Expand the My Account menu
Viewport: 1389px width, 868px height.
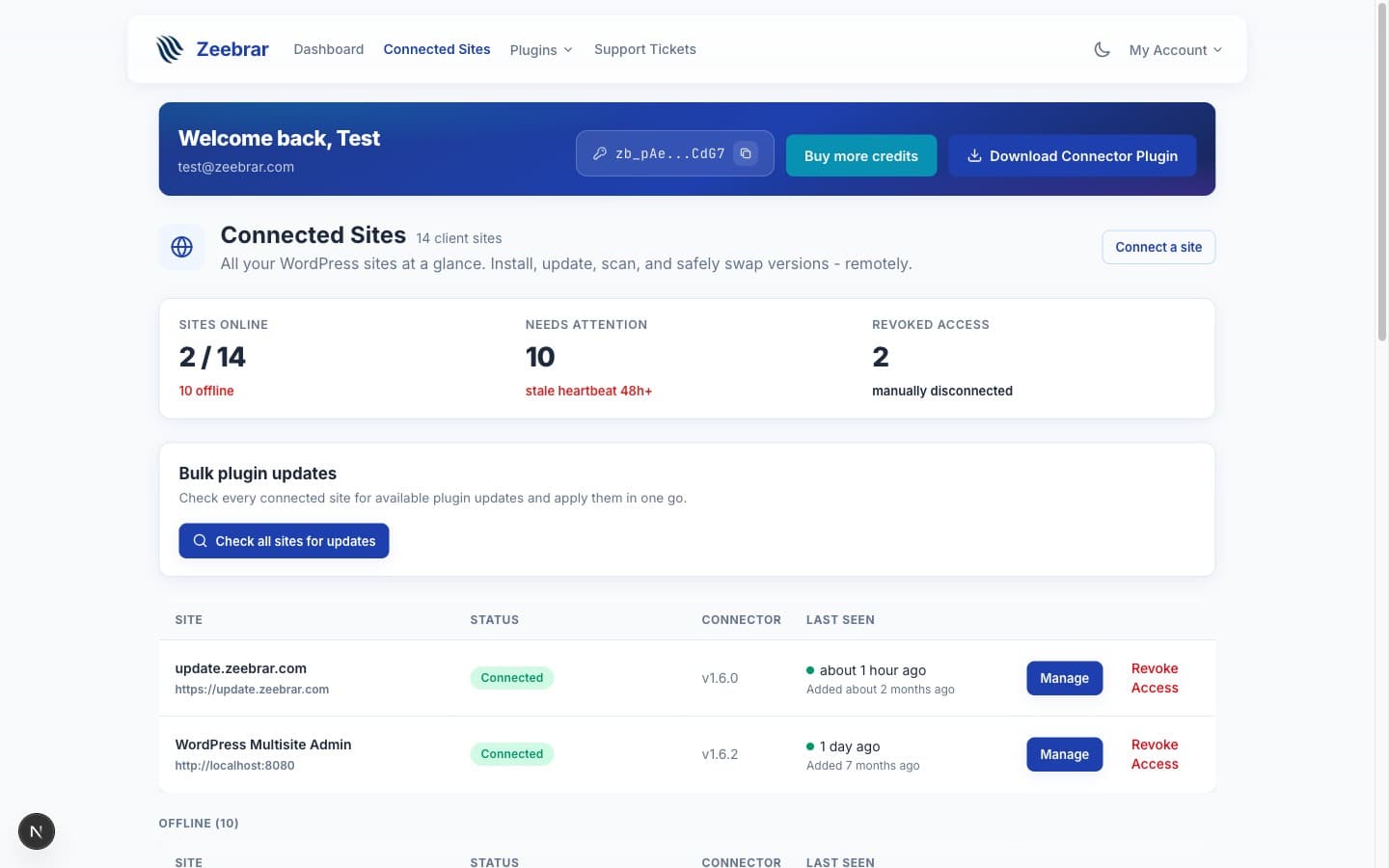pyautogui.click(x=1176, y=50)
